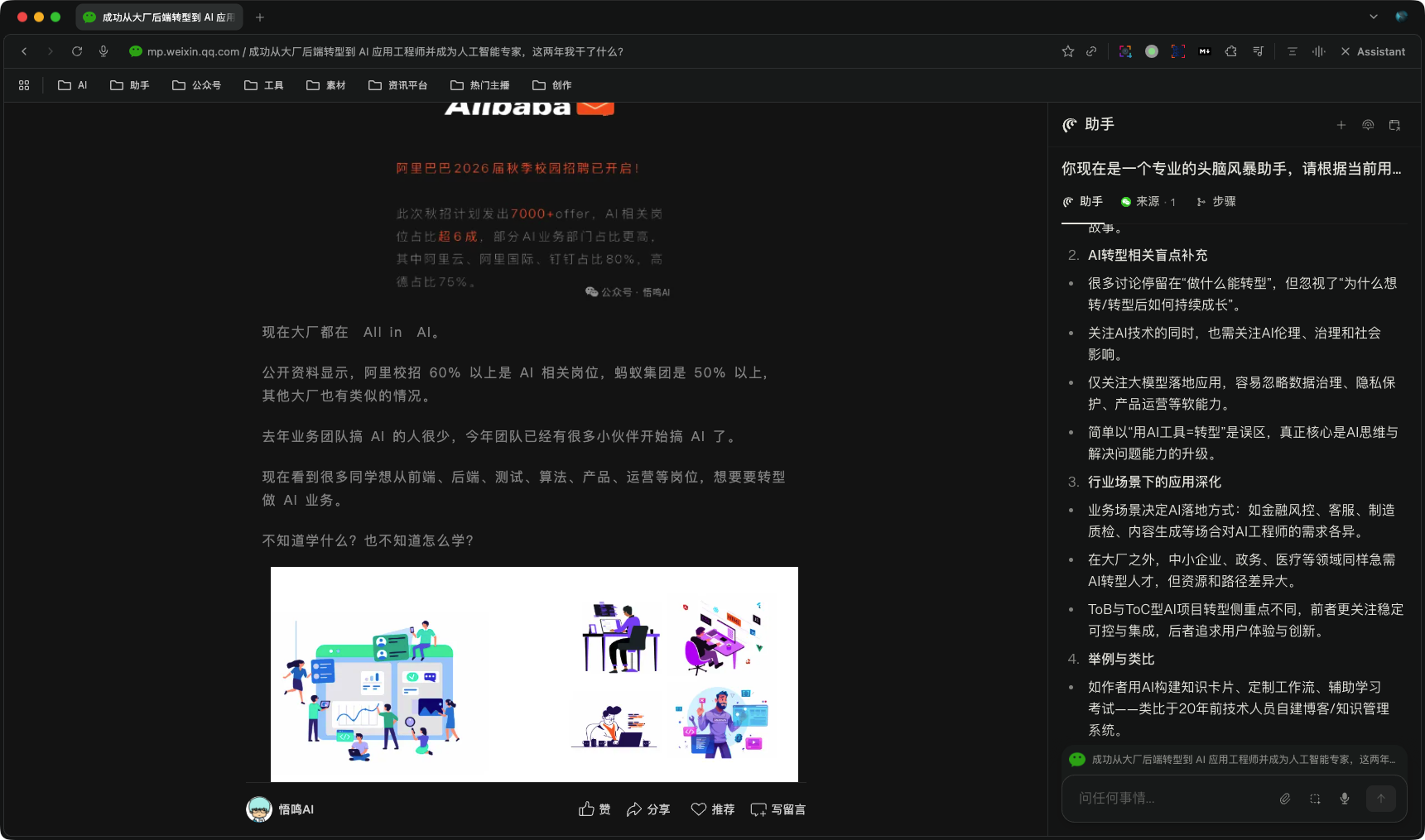Send the message with the up arrow

point(1381,799)
